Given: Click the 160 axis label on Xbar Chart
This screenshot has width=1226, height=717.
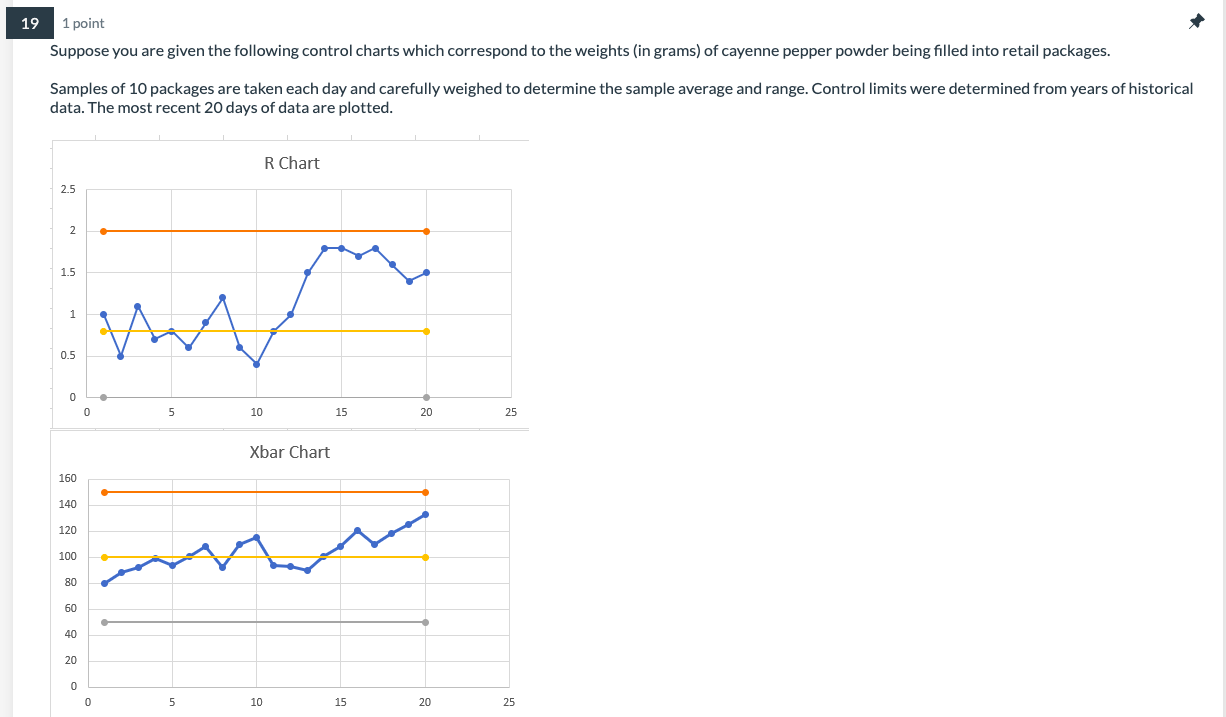Looking at the screenshot, I should [65, 478].
